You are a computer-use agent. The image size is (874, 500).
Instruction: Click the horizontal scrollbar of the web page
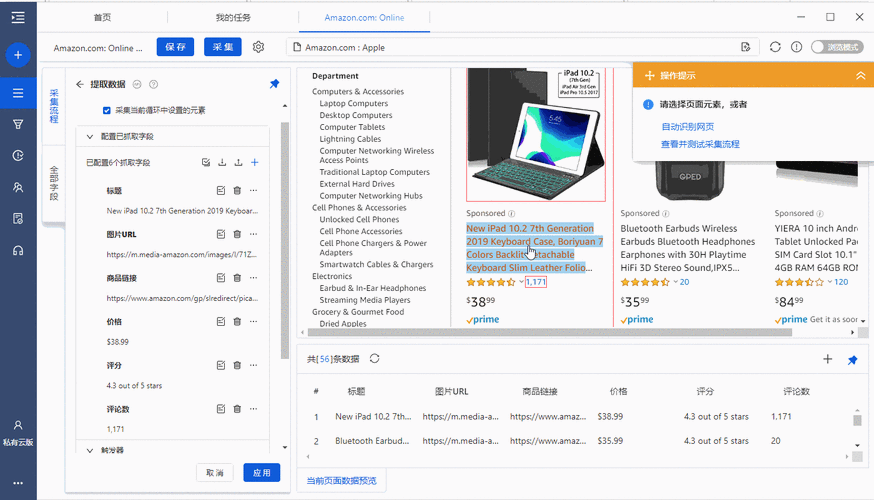tap(549, 332)
